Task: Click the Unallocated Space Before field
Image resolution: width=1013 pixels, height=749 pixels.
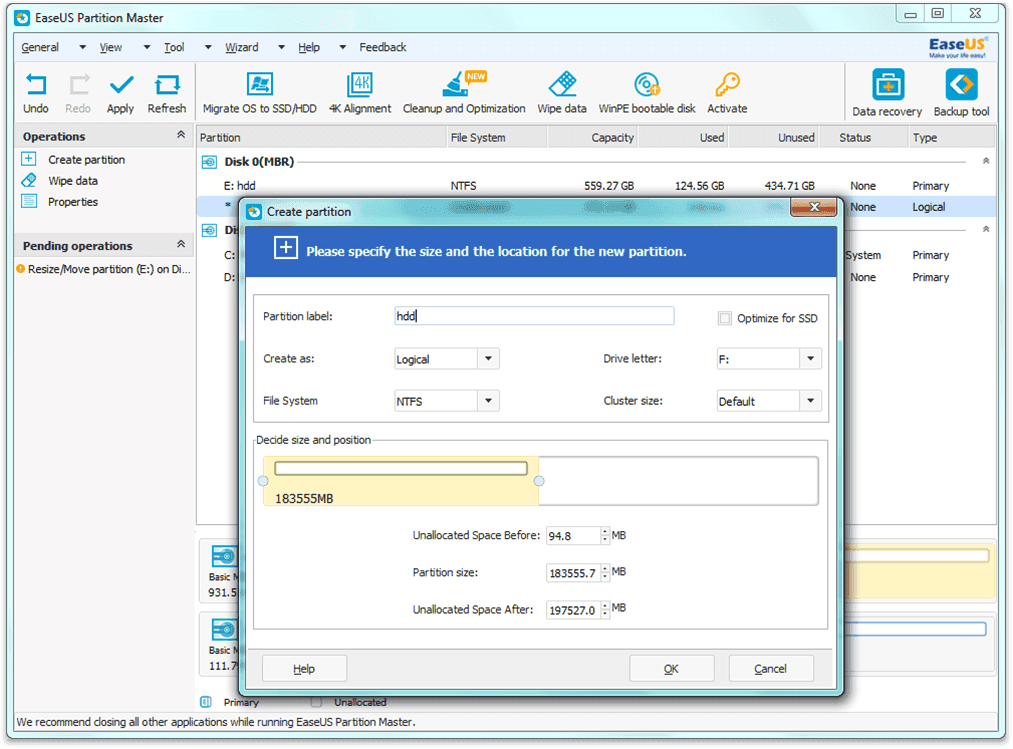Action: pyautogui.click(x=573, y=536)
